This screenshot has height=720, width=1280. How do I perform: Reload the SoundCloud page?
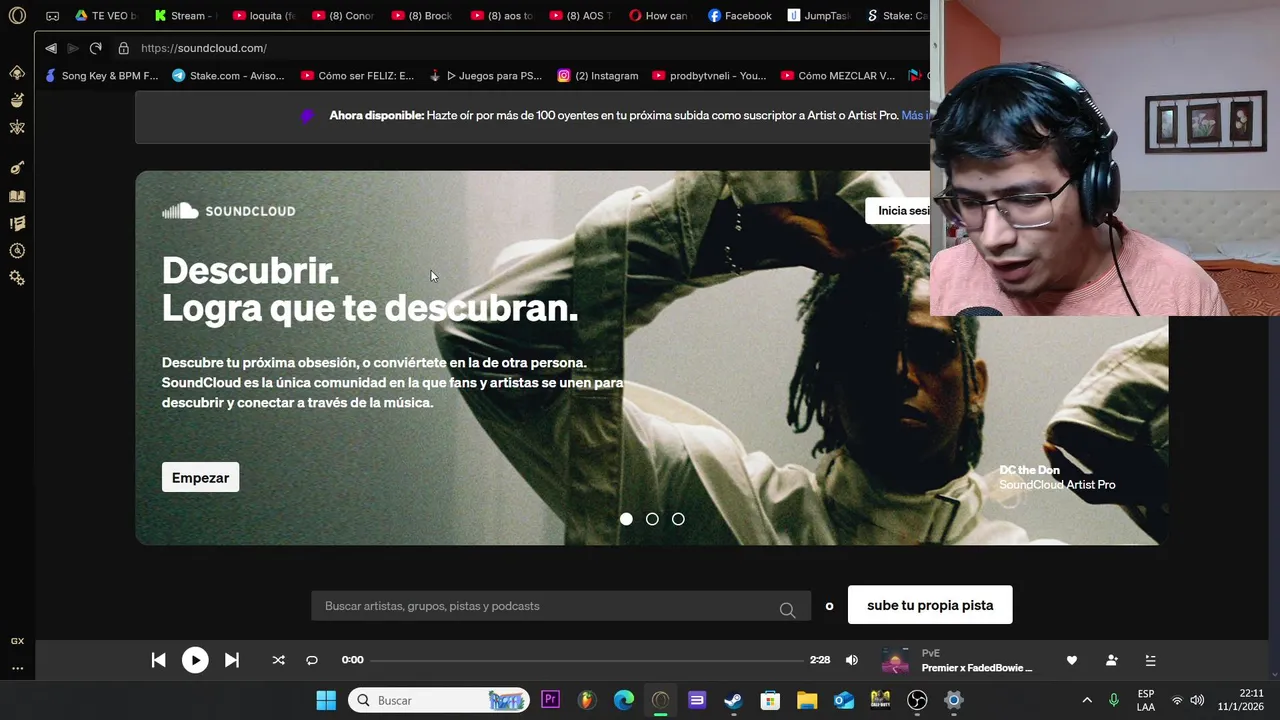(x=96, y=48)
